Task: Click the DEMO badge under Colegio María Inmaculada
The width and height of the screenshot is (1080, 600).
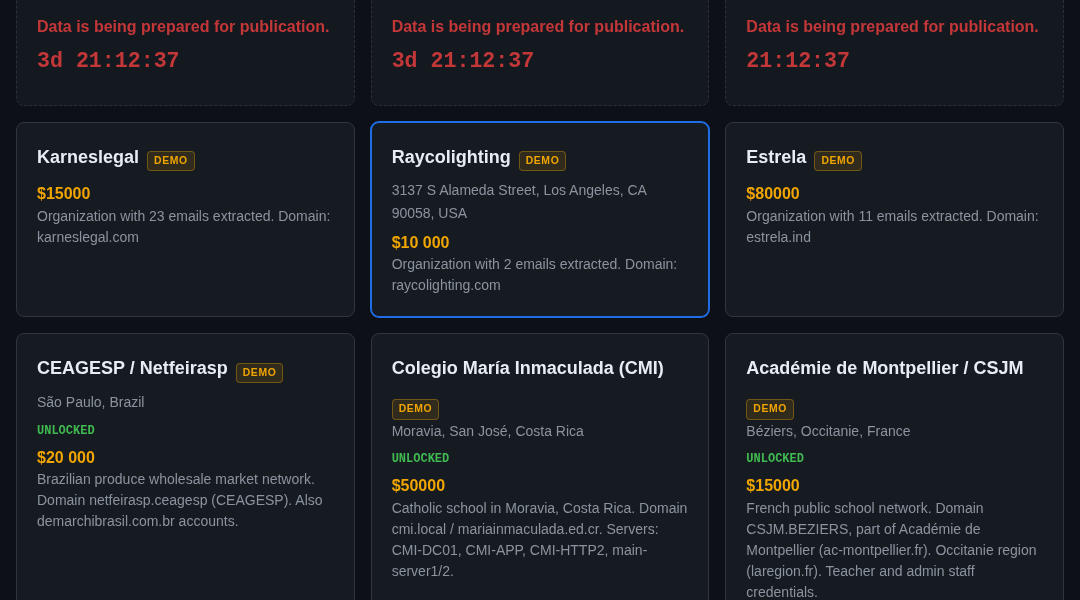Action: [415, 409]
